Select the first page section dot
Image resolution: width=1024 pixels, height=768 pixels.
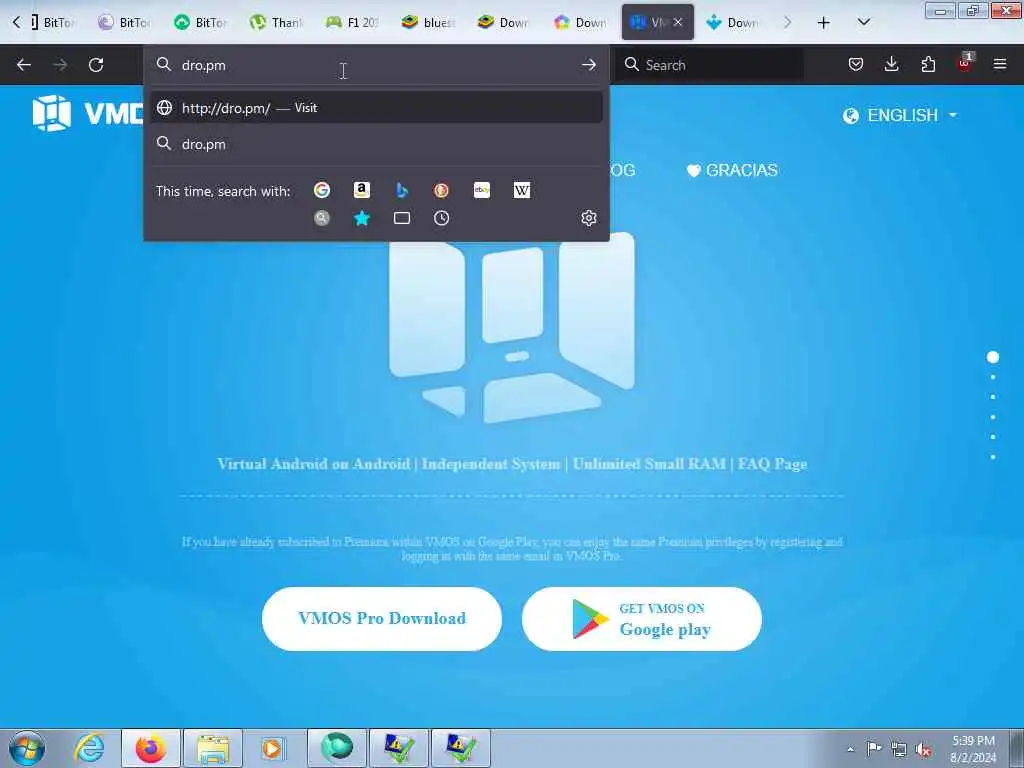(993, 357)
